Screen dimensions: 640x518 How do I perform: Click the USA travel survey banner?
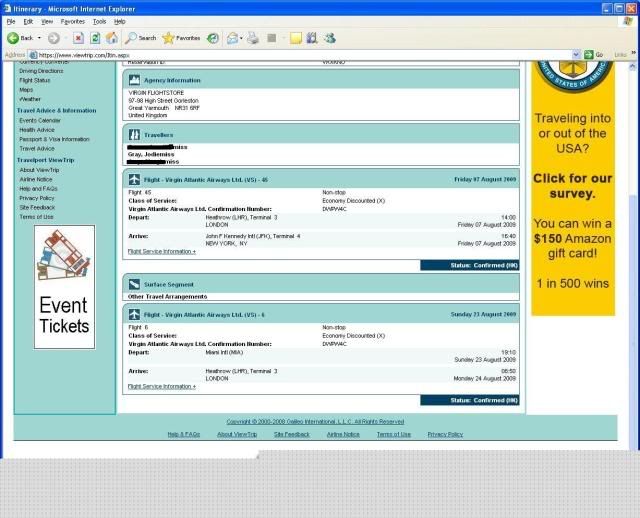tap(573, 188)
